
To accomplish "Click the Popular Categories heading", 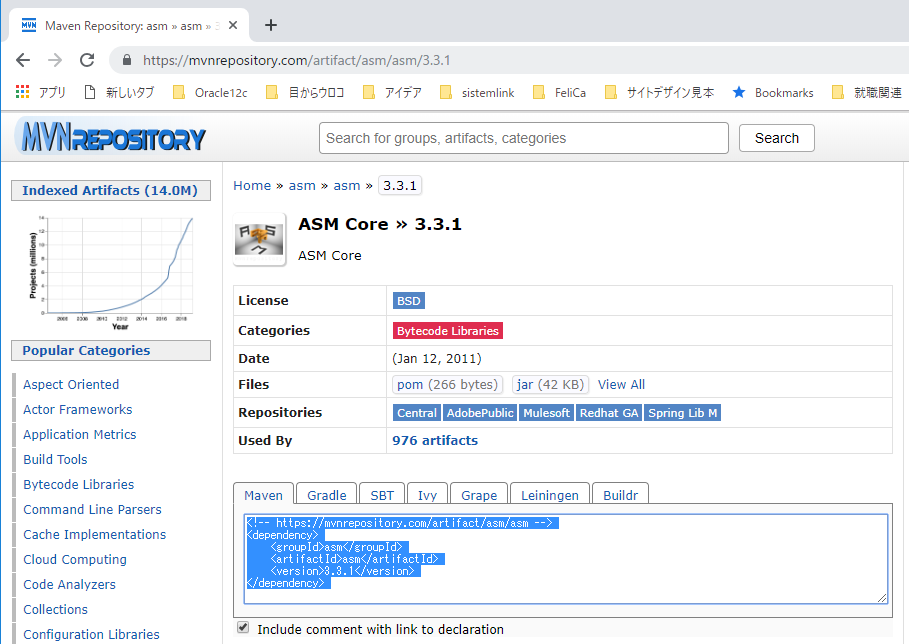I will pos(111,350).
